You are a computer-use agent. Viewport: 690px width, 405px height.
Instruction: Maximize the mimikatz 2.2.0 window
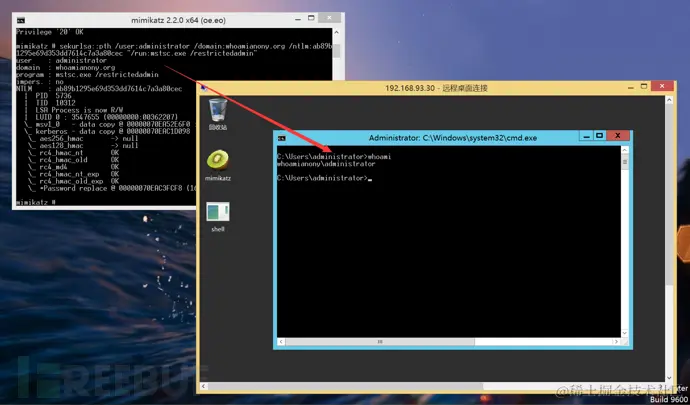coord(311,18)
